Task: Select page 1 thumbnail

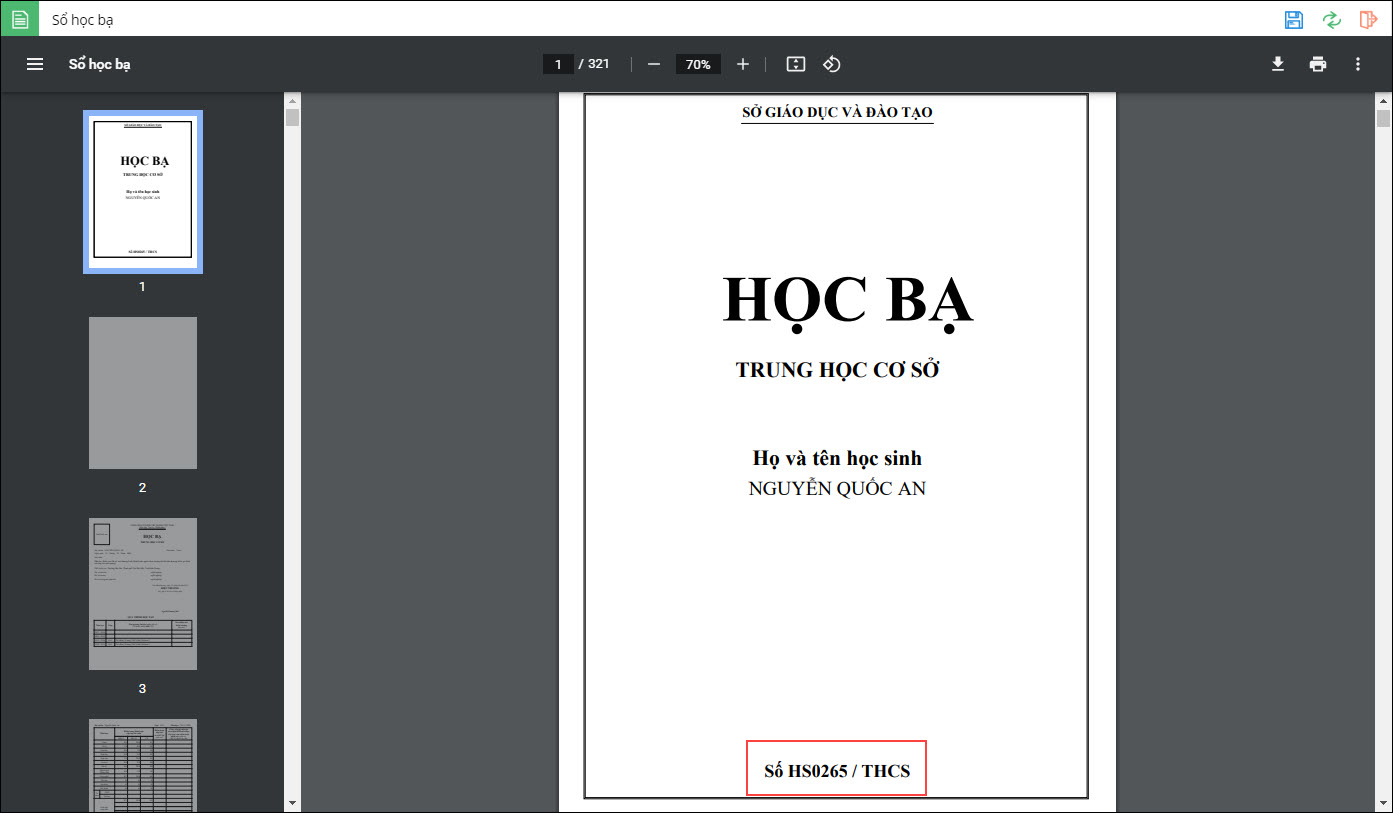Action: [x=142, y=191]
